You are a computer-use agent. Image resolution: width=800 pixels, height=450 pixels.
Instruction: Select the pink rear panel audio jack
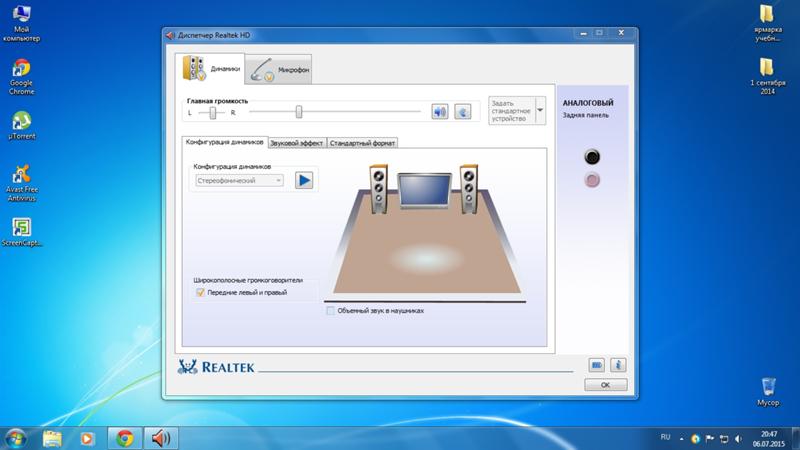(x=592, y=180)
